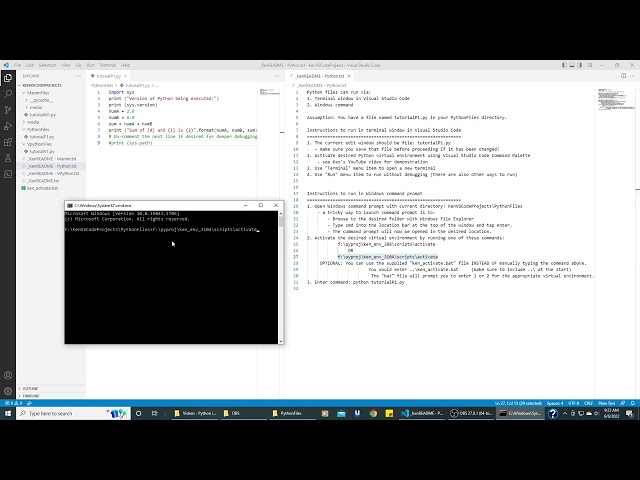This screenshot has height=480, width=640.
Task: Open Google Chrome from the taskbar
Action: [373, 413]
